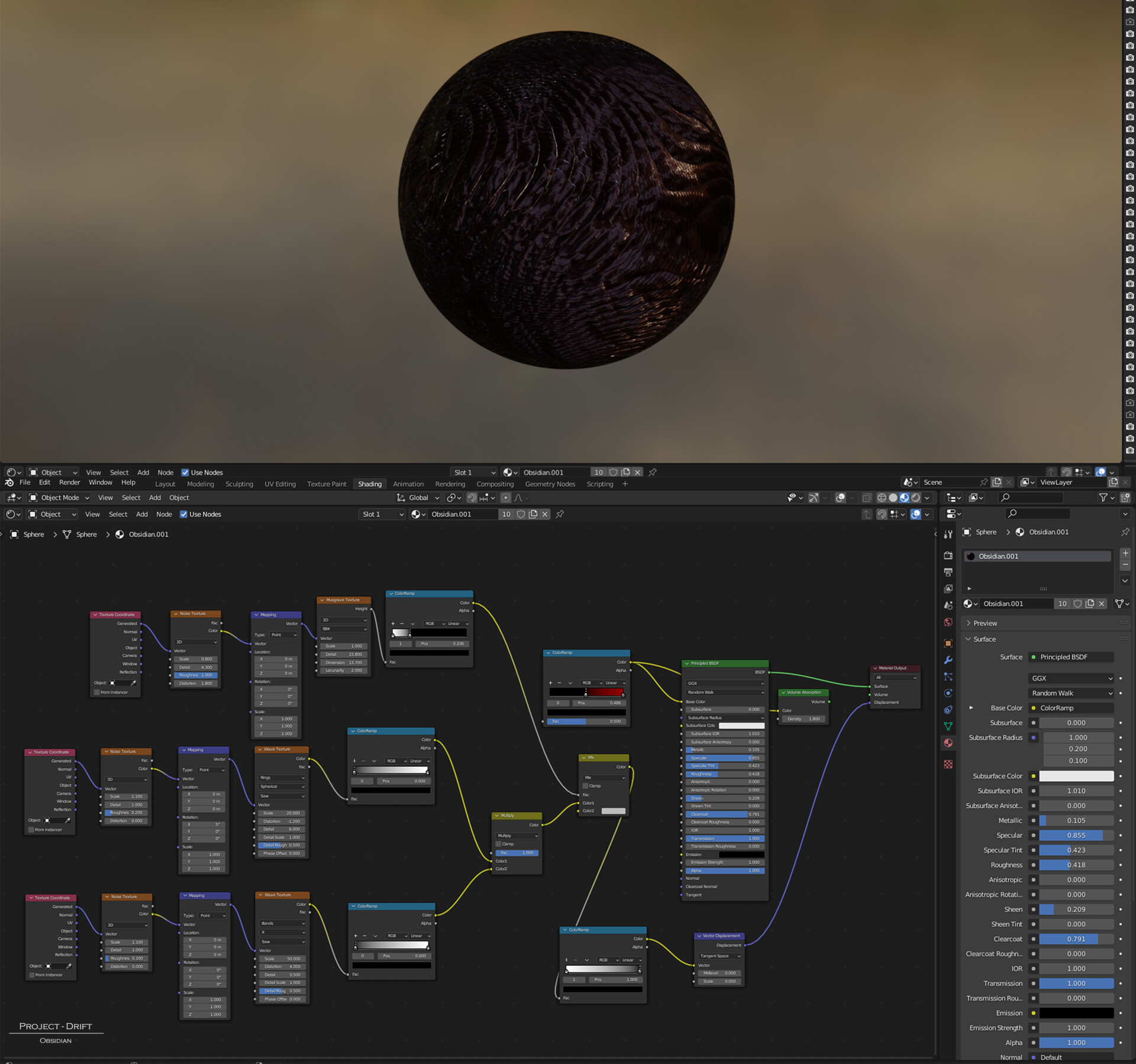Open the Output properties printer icon

pos(948,572)
